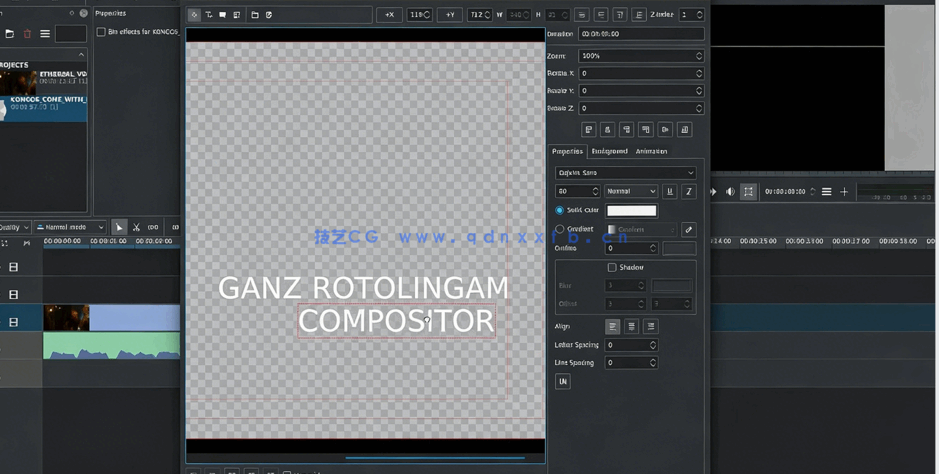The height and width of the screenshot is (474, 939).
Task: Toggle italic for the title text
Action: (x=688, y=191)
